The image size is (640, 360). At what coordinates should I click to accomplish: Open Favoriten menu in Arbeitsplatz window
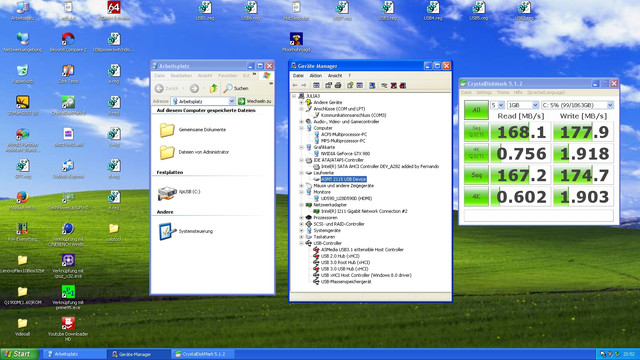(x=227, y=76)
